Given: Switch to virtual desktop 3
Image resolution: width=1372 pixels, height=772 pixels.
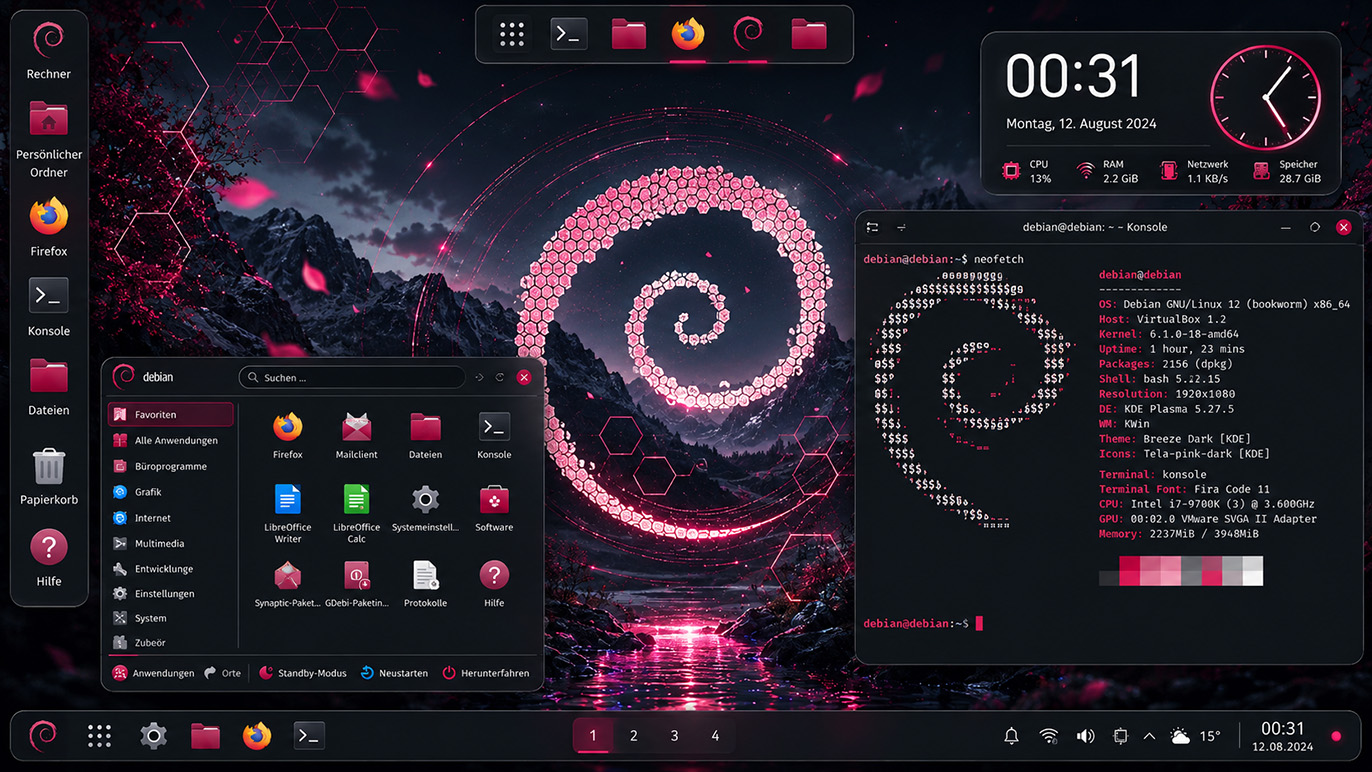Looking at the screenshot, I should [x=674, y=736].
